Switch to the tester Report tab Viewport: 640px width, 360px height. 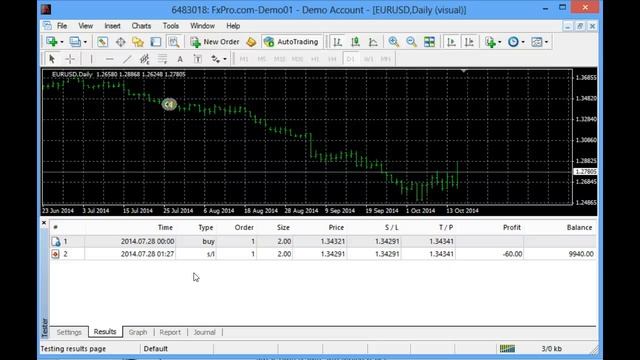coord(170,332)
